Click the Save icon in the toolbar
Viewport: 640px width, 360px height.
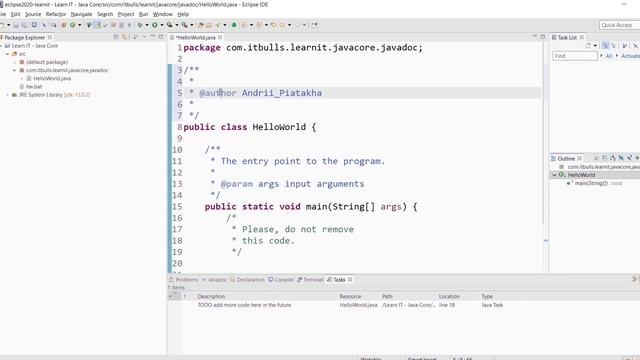pos(16,25)
